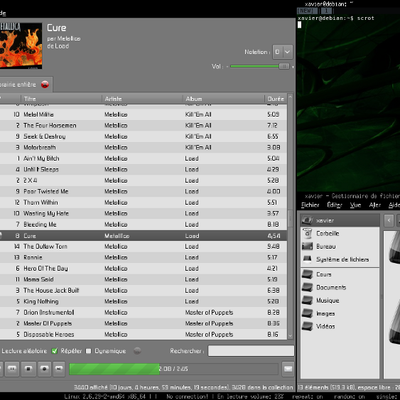Click the small button right of progress bar
Viewport: 400px width, 400px height.
click(x=288, y=369)
